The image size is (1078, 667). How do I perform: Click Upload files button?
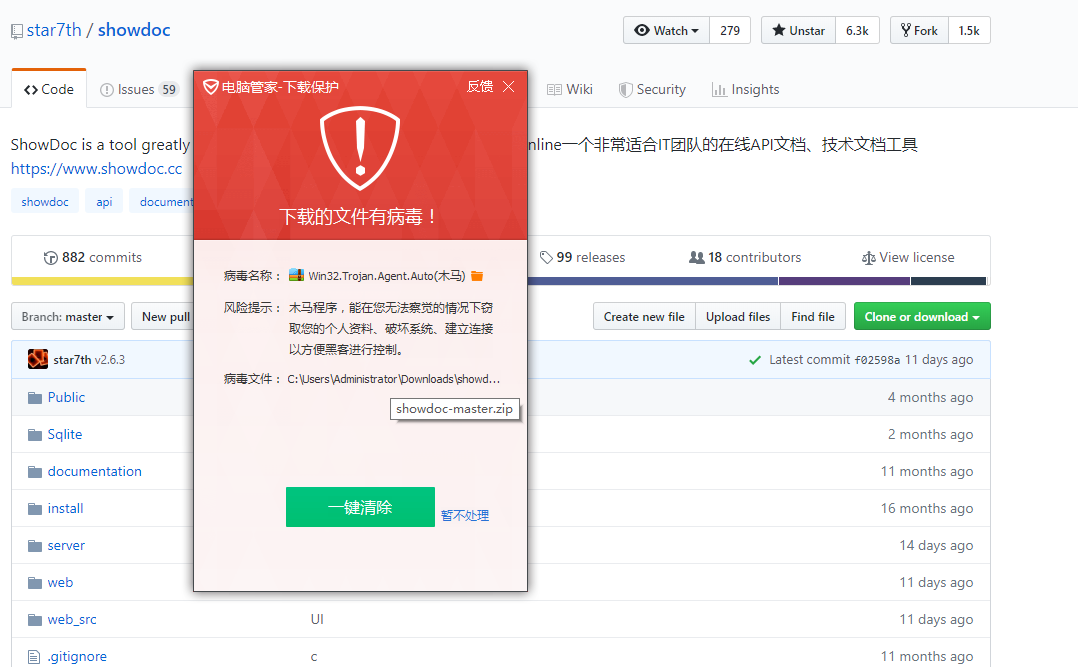(x=738, y=316)
